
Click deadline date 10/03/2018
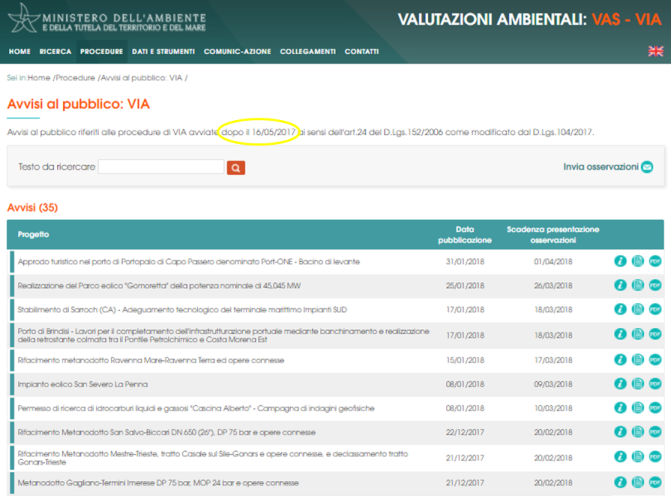(x=553, y=408)
